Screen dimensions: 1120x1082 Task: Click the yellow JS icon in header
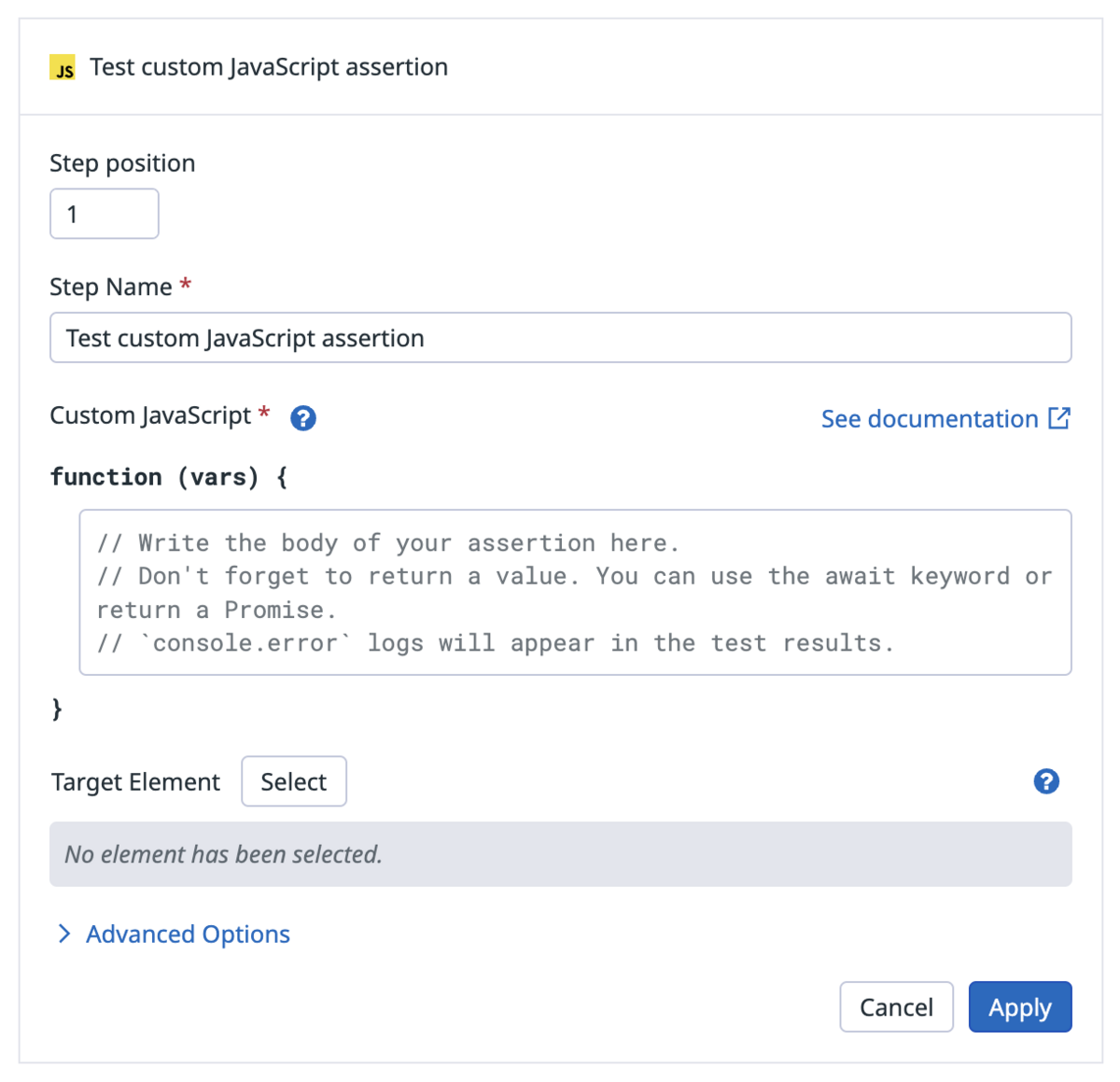(x=63, y=67)
